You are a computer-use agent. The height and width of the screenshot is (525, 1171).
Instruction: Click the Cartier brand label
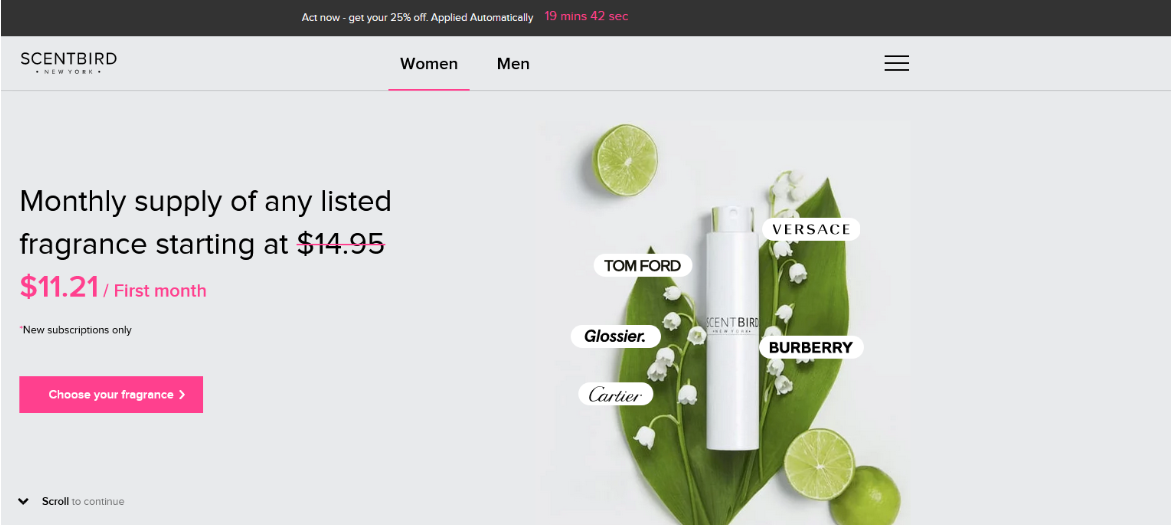coord(615,394)
